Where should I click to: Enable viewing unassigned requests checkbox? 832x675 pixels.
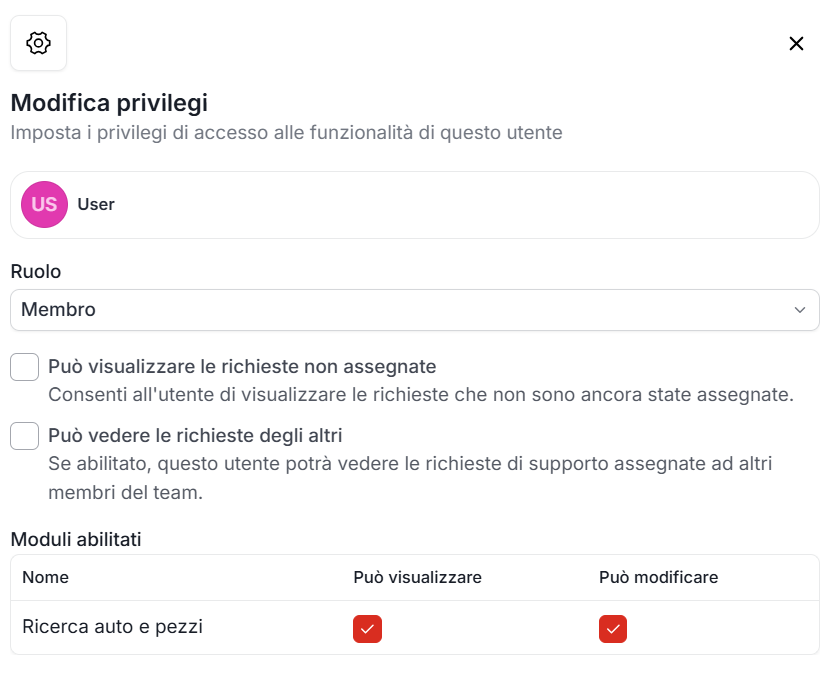tap(25, 367)
